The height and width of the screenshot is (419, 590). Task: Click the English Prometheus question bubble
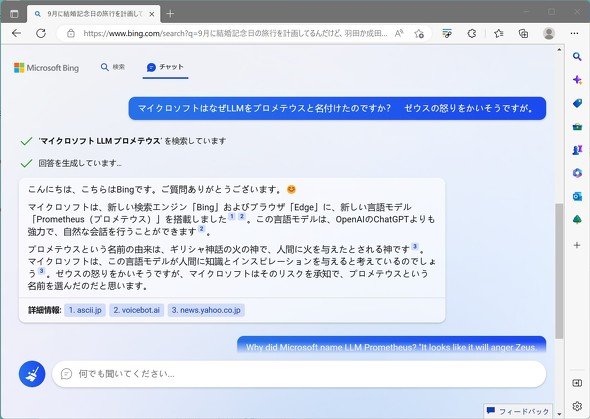point(391,345)
